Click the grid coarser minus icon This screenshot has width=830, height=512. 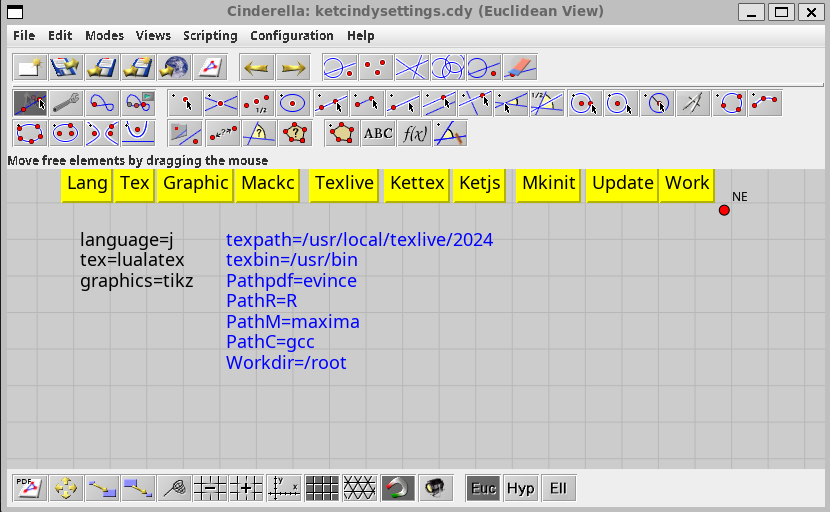(x=210, y=488)
